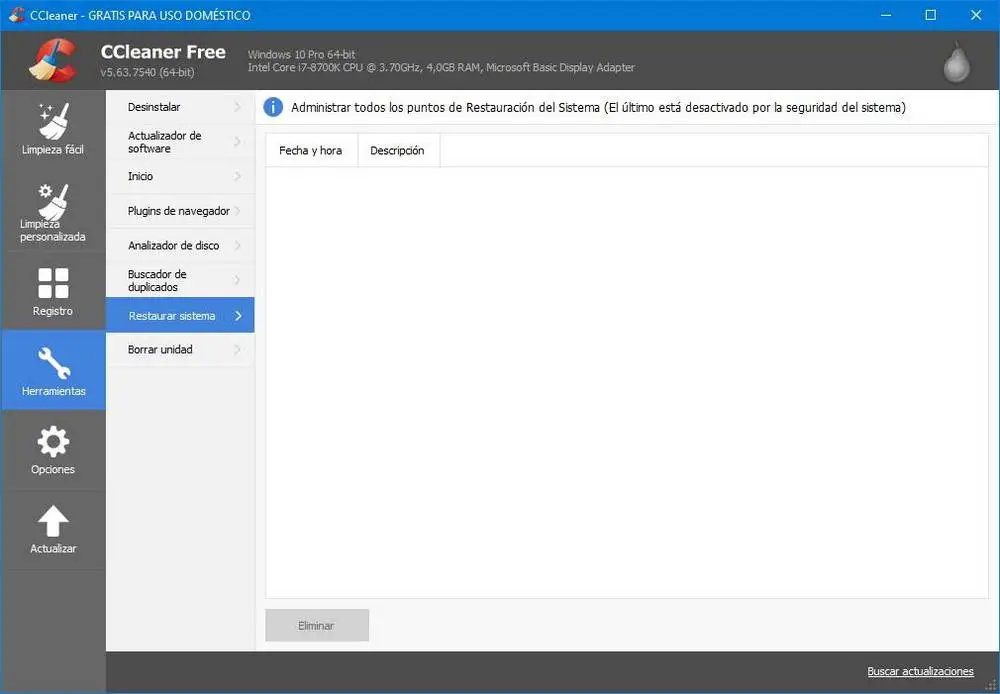Open Desinstalar tool
This screenshot has height=694, width=1000.
[180, 107]
